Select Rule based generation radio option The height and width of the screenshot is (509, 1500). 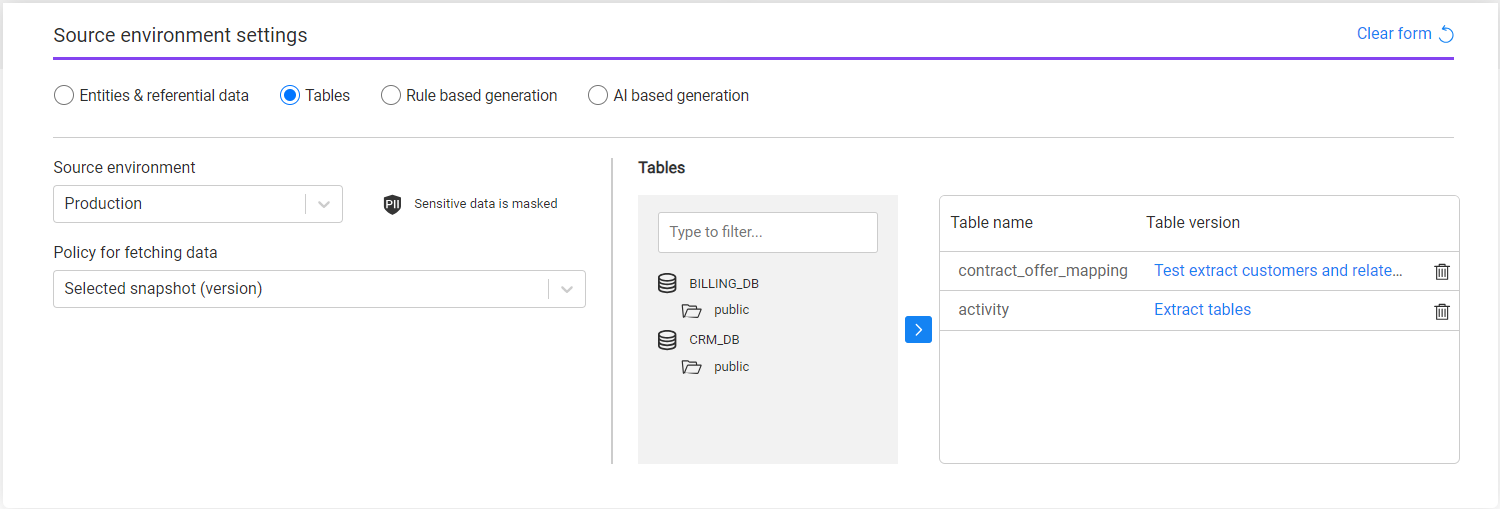[391, 96]
